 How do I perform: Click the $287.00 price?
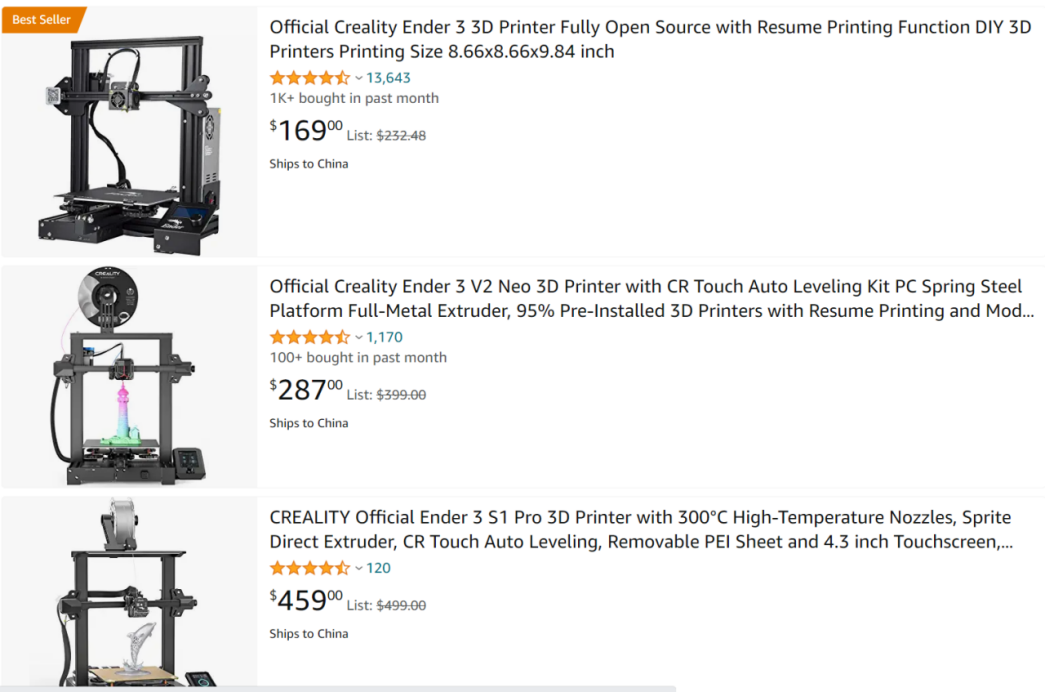[x=306, y=390]
